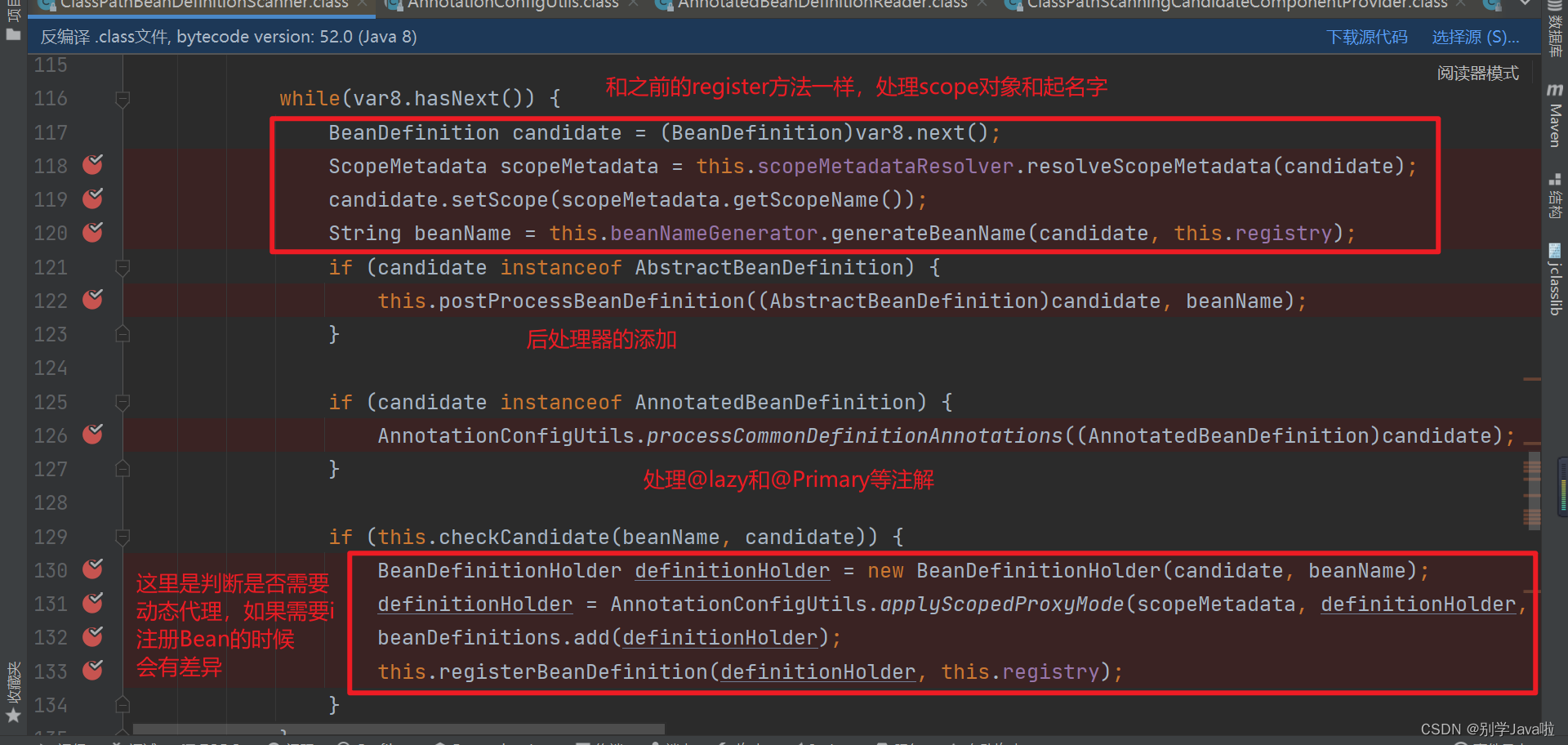The height and width of the screenshot is (745, 1568).
Task: Click the 收藏 favorites star icon bottom-left
Action: (14, 712)
